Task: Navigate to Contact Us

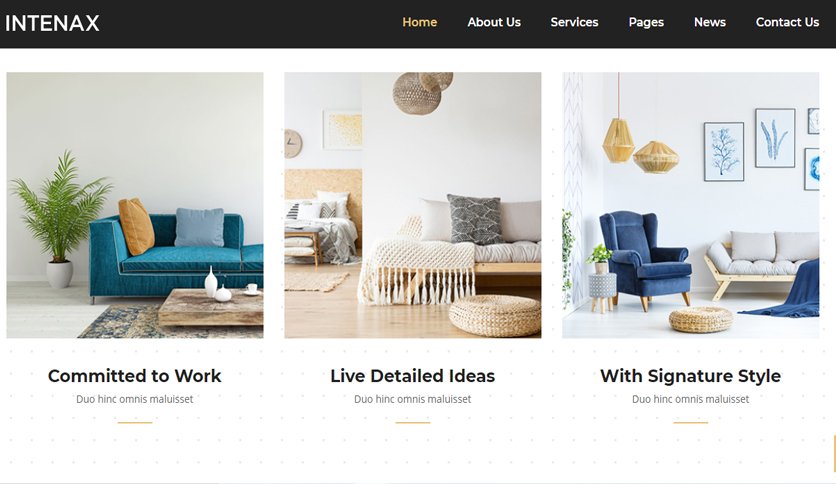Action: click(x=787, y=22)
